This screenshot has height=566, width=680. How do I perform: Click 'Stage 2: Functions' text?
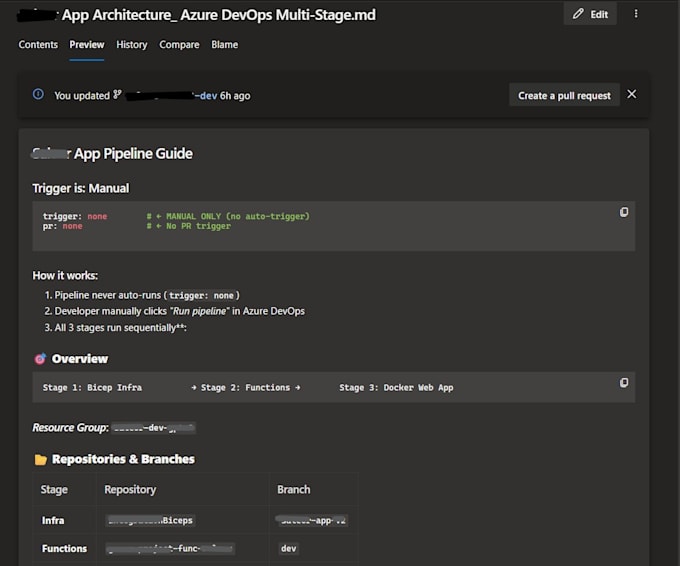click(x=245, y=388)
